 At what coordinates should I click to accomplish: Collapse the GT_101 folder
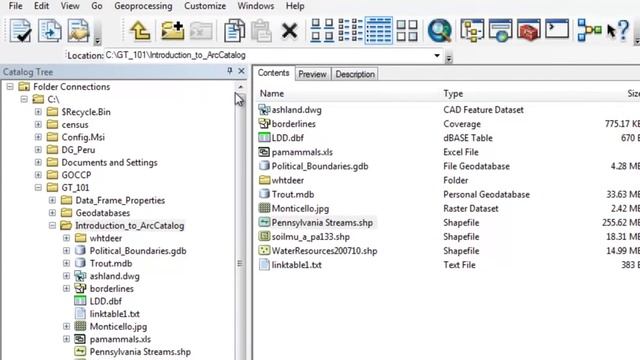38,188
